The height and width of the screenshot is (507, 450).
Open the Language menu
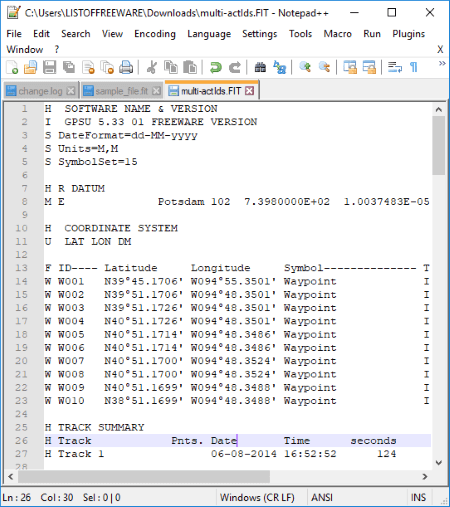pos(209,34)
